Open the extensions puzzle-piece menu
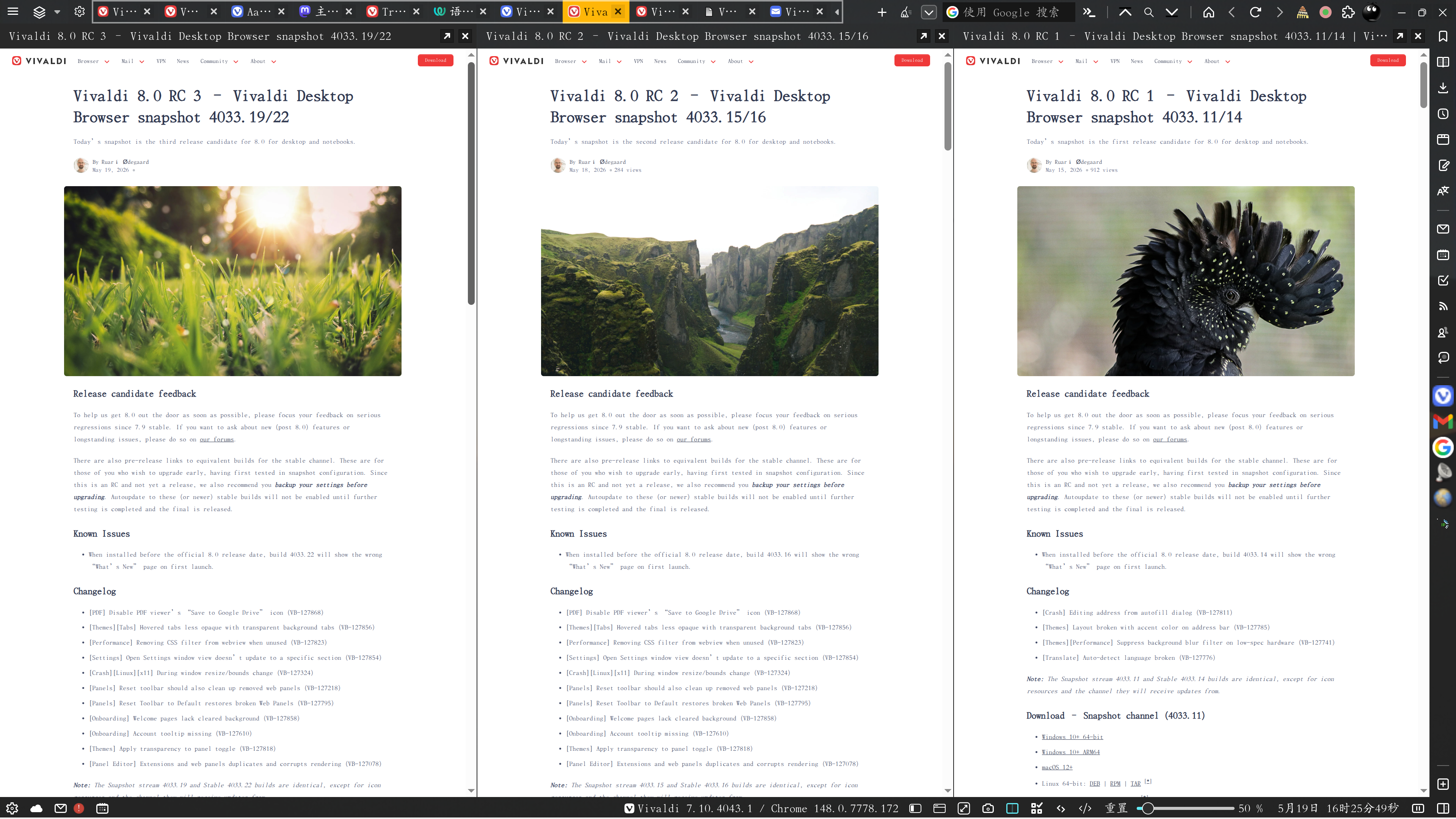The image size is (1456, 819). click(1349, 12)
